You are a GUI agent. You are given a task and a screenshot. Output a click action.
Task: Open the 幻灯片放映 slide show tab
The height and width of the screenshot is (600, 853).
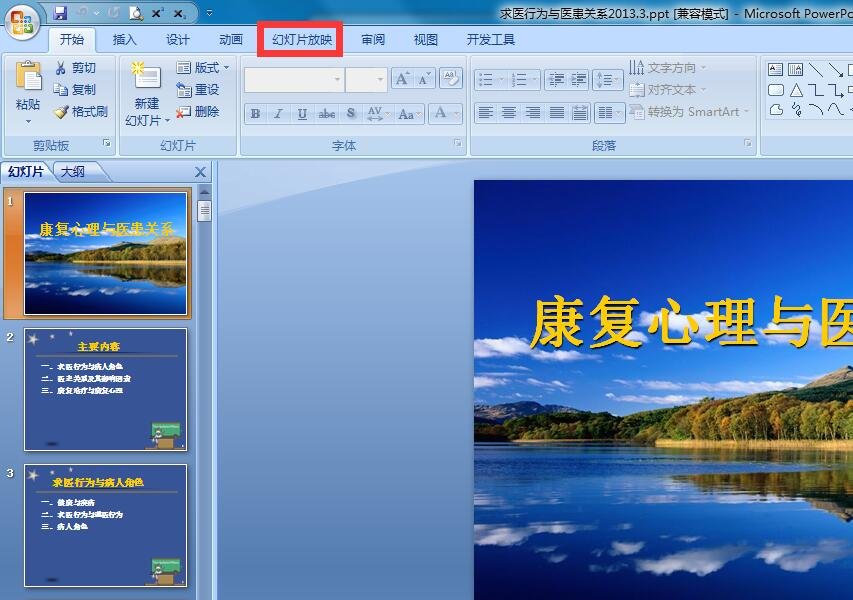(x=302, y=40)
